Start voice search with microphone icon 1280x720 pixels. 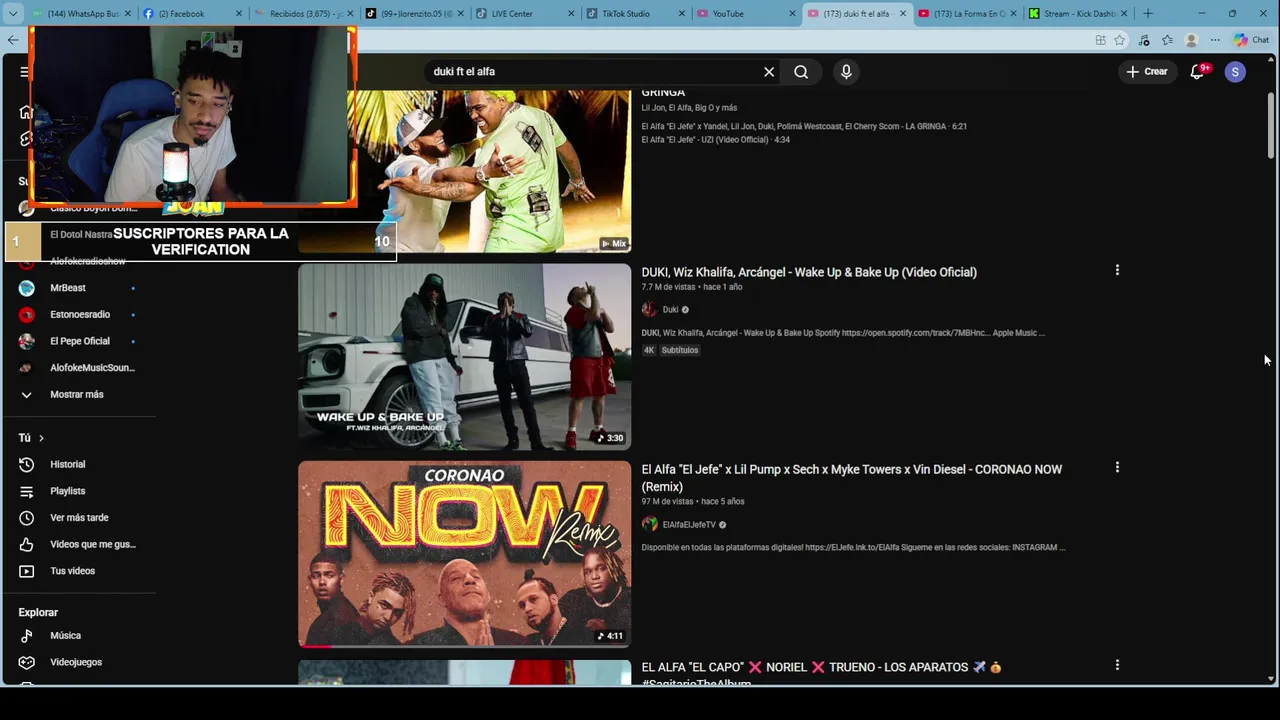click(x=846, y=72)
